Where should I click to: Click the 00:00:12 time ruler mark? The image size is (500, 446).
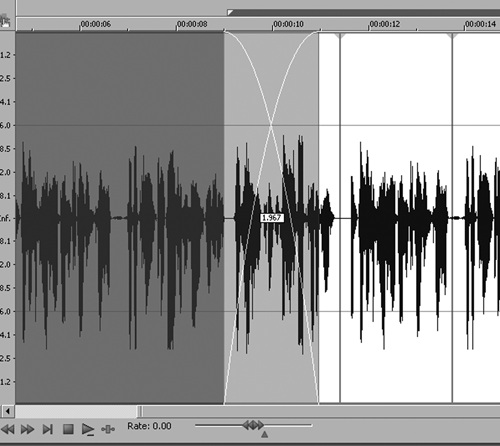[384, 24]
